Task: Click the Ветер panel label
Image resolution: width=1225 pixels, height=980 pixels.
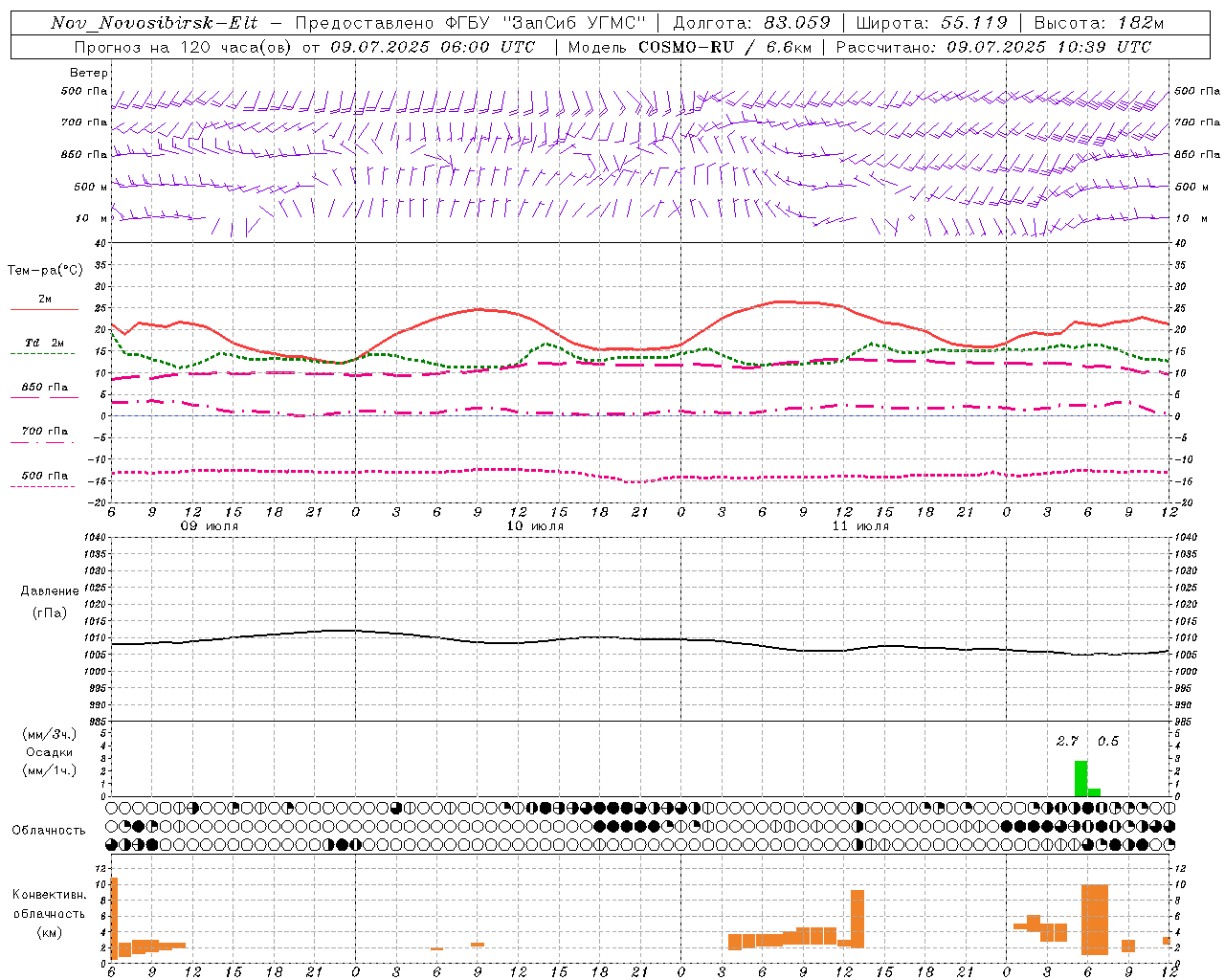Action: pos(89,73)
